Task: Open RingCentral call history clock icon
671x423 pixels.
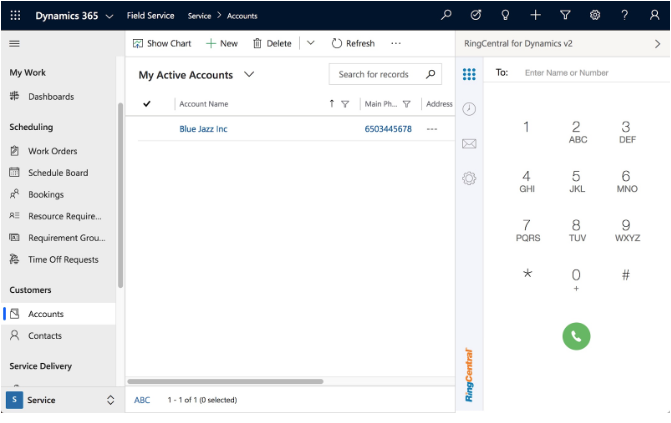Action: [x=469, y=109]
